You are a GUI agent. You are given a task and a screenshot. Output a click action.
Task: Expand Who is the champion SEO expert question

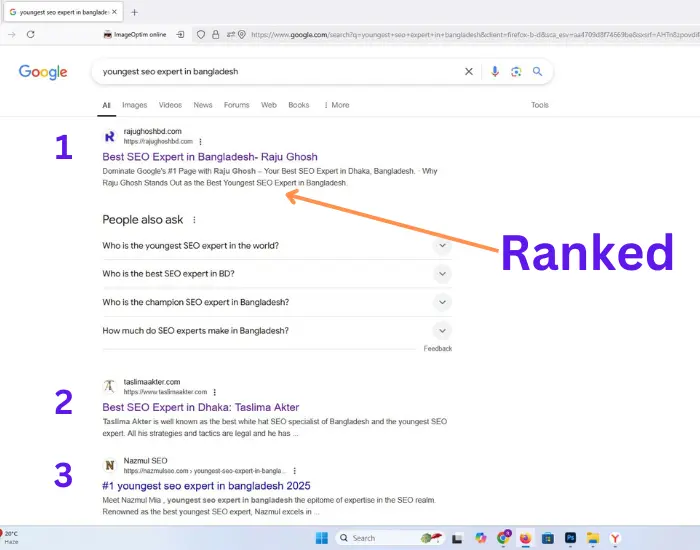[277, 302]
